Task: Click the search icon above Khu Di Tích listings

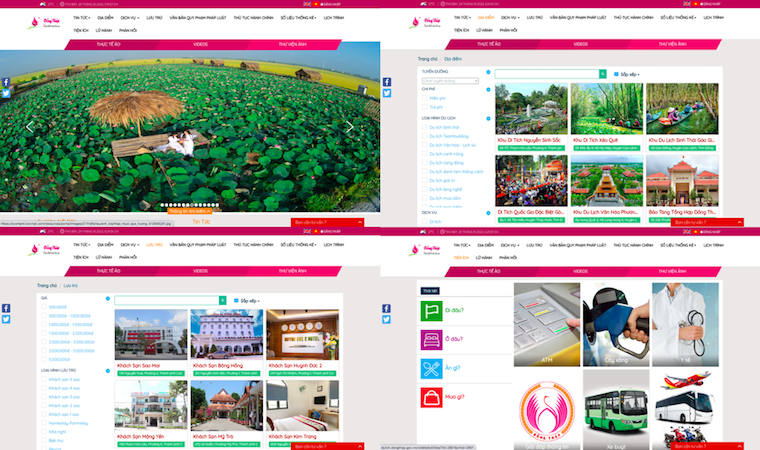Action: point(602,74)
